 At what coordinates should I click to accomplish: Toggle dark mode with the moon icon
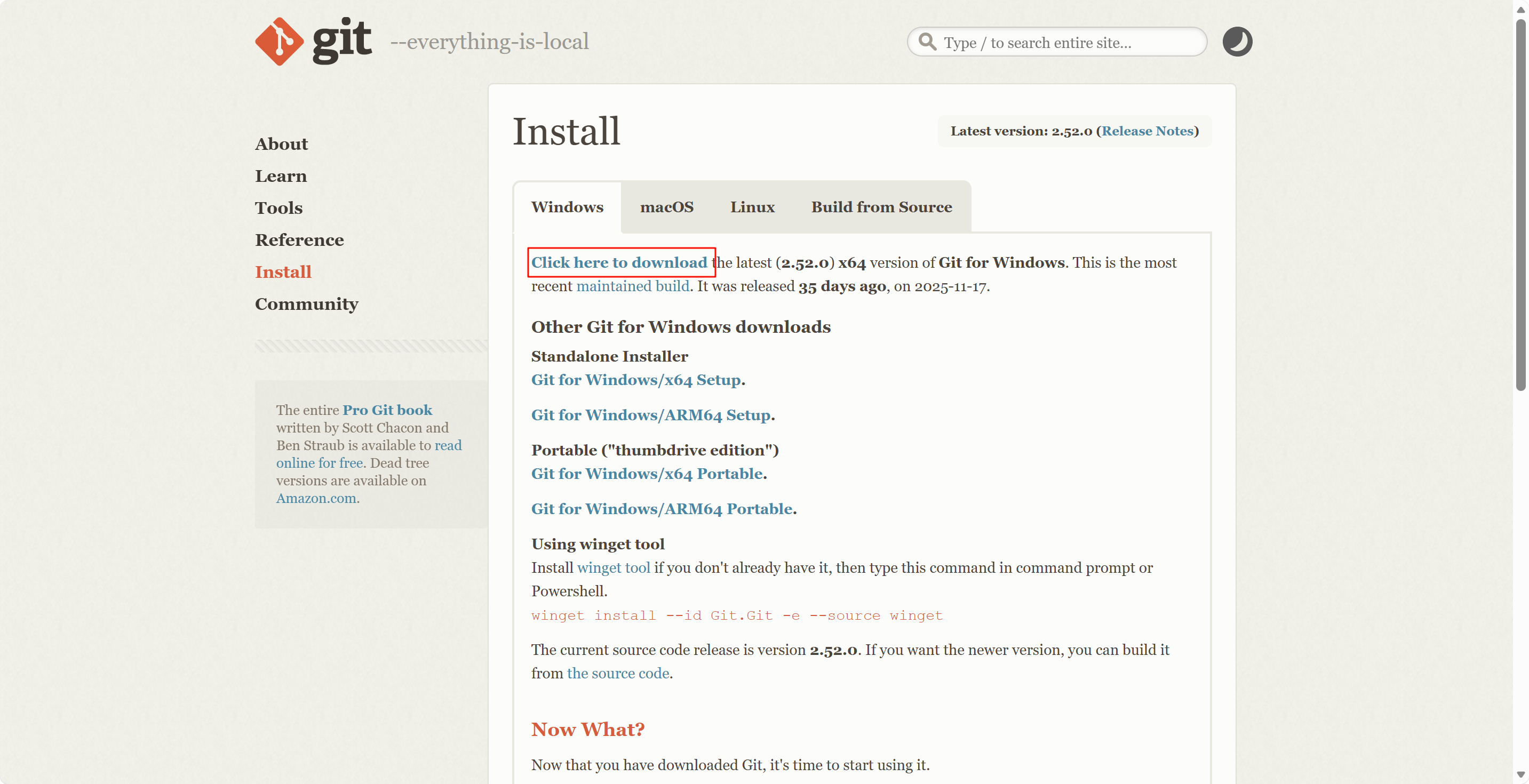click(1237, 42)
